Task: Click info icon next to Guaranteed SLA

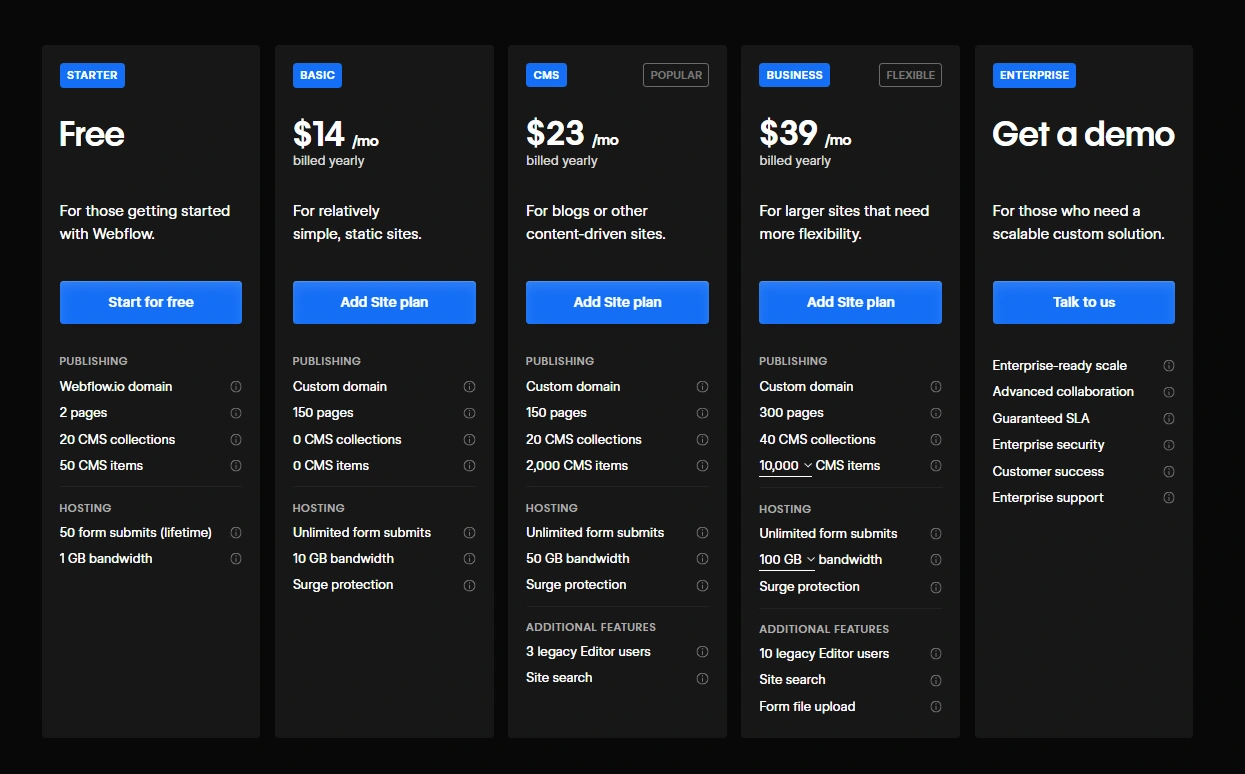Action: (x=1168, y=419)
